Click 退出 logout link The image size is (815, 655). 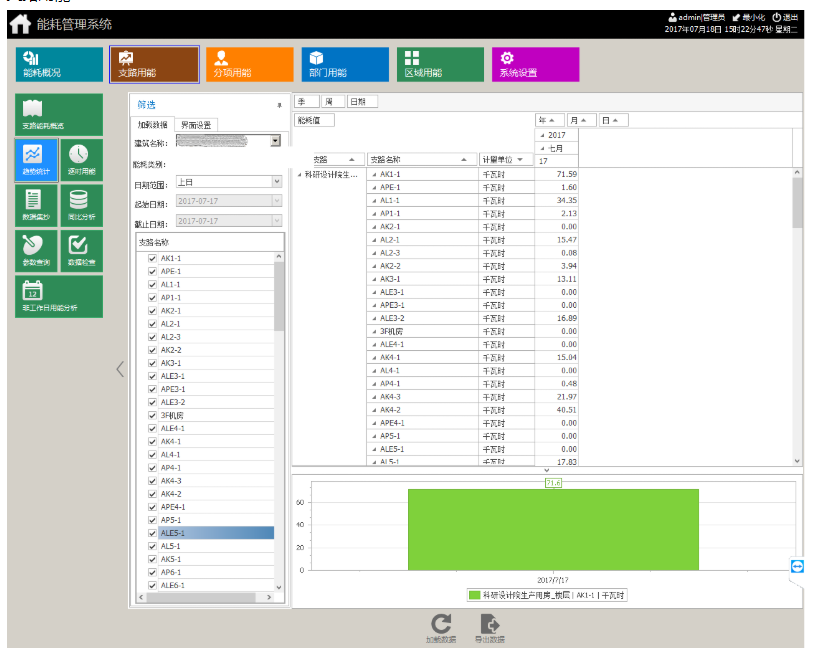pyautogui.click(x=785, y=17)
